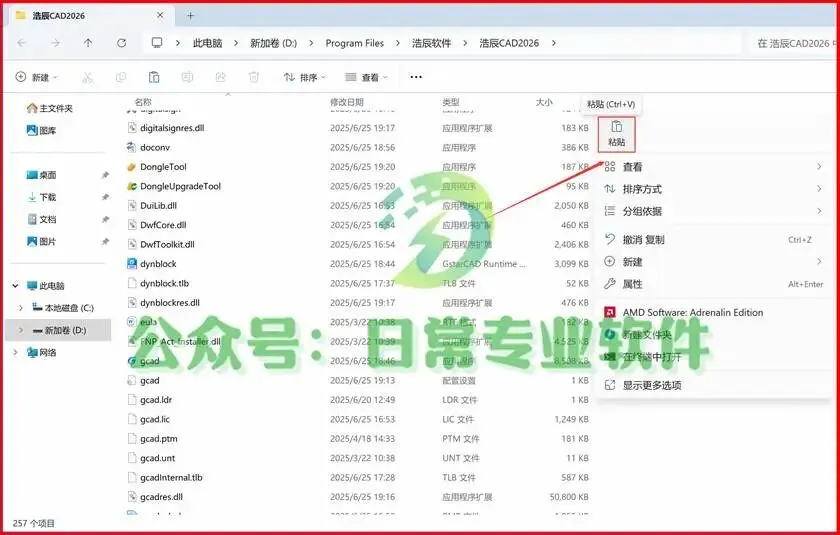Expand 排序方式 submenu in context menu
The height and width of the screenshot is (535, 840).
click(x=714, y=189)
